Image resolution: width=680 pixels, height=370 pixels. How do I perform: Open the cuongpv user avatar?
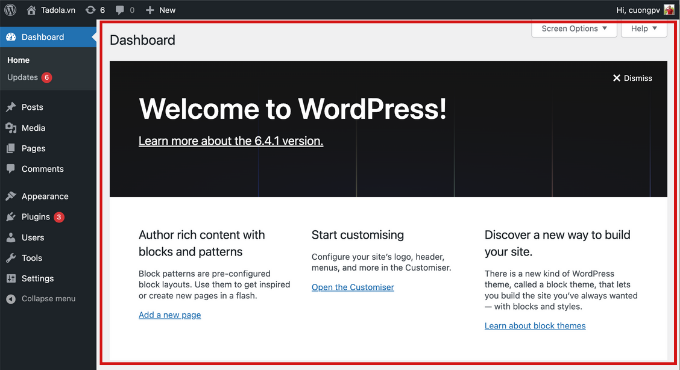[x=669, y=10]
